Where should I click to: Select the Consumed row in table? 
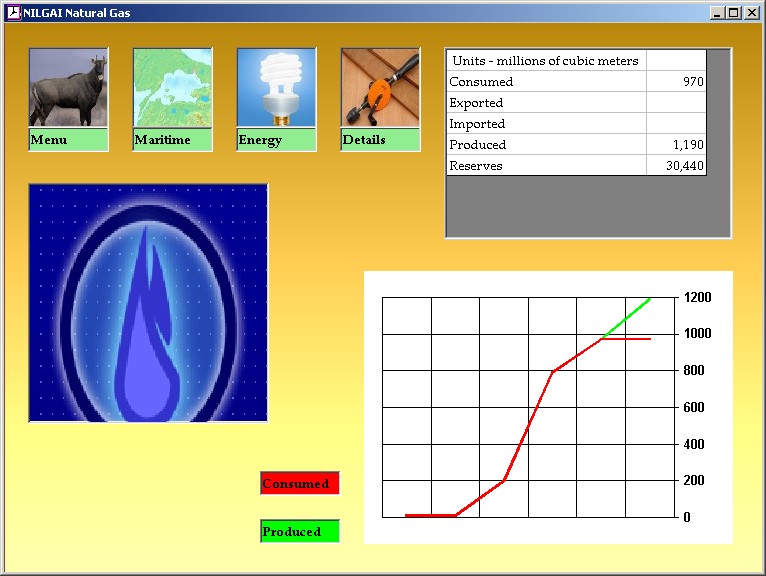pyautogui.click(x=546, y=82)
